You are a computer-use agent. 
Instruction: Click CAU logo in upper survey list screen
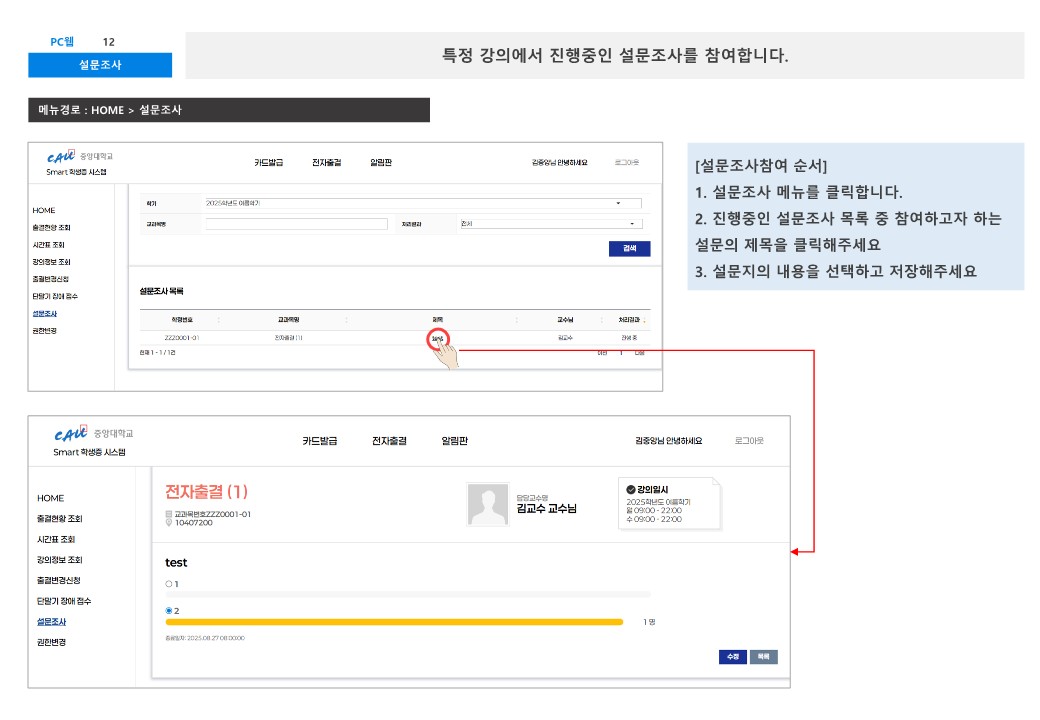60,156
